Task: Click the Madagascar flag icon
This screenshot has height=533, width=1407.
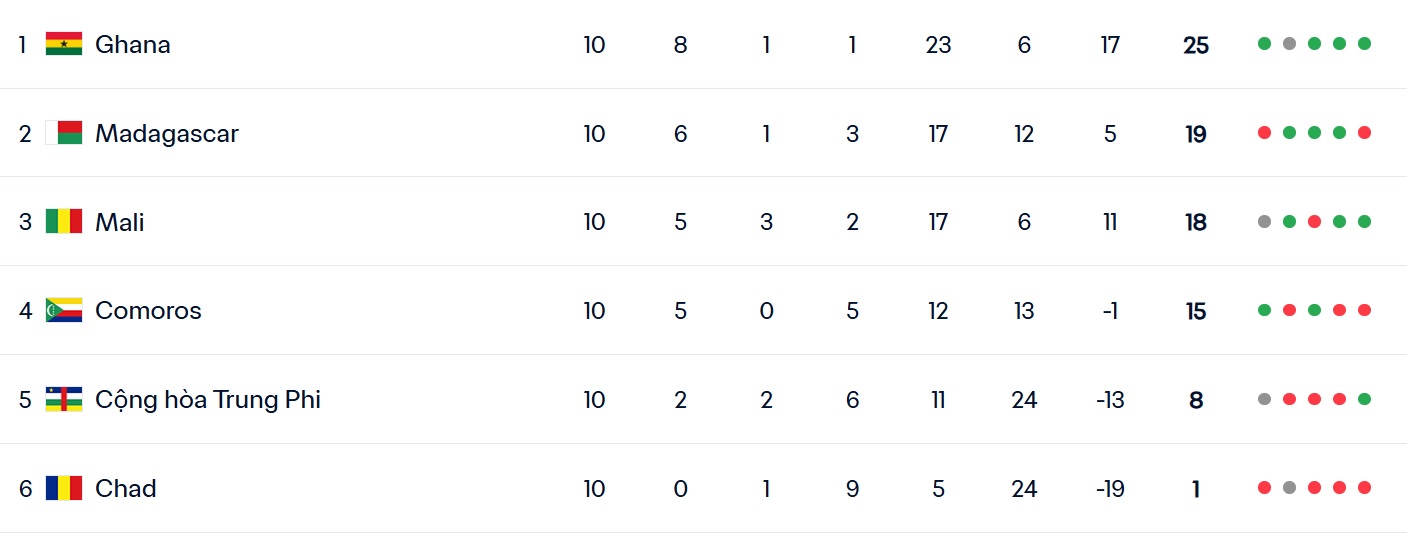Action: (x=64, y=133)
